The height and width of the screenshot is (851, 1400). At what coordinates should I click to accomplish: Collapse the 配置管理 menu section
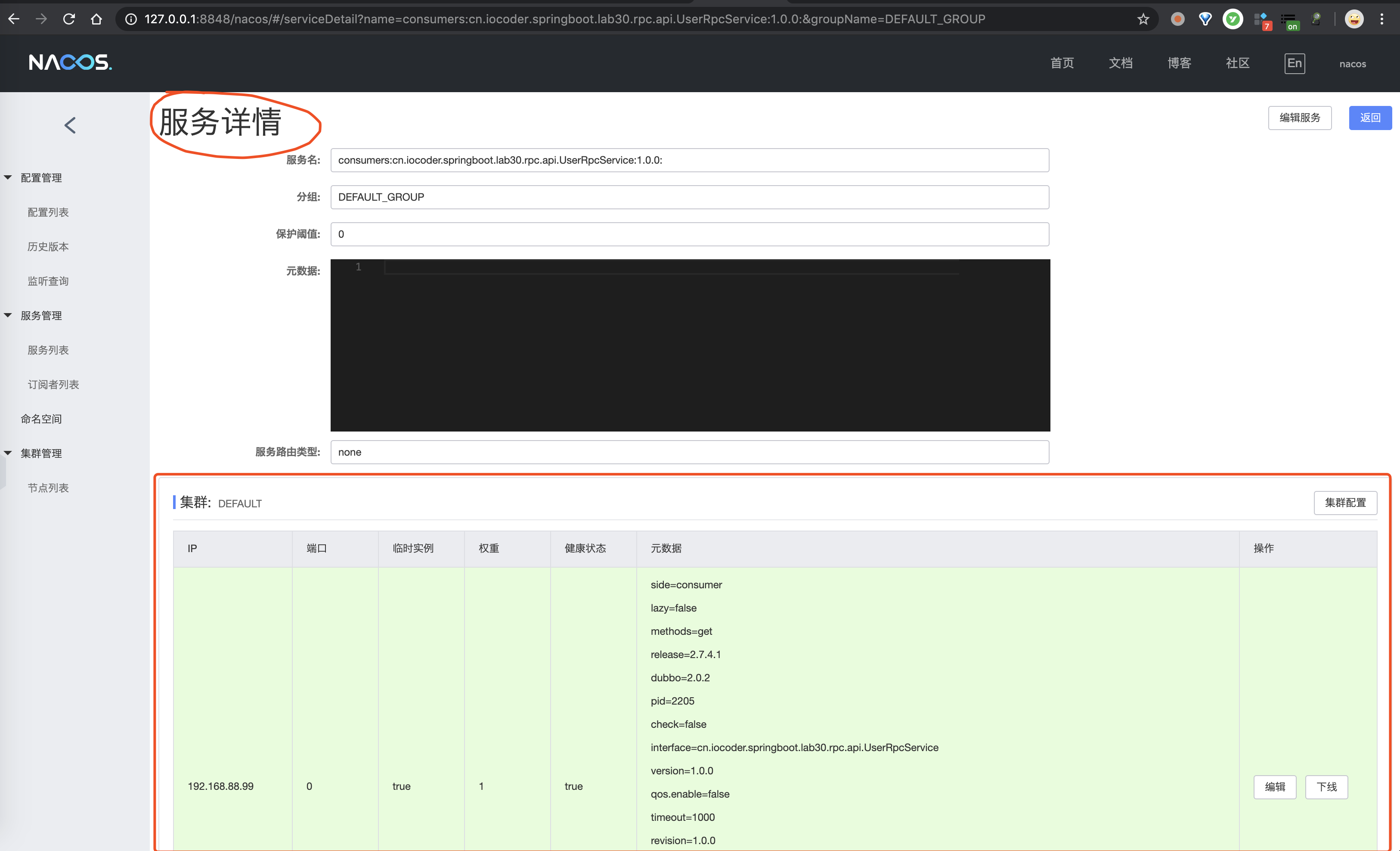coord(8,177)
